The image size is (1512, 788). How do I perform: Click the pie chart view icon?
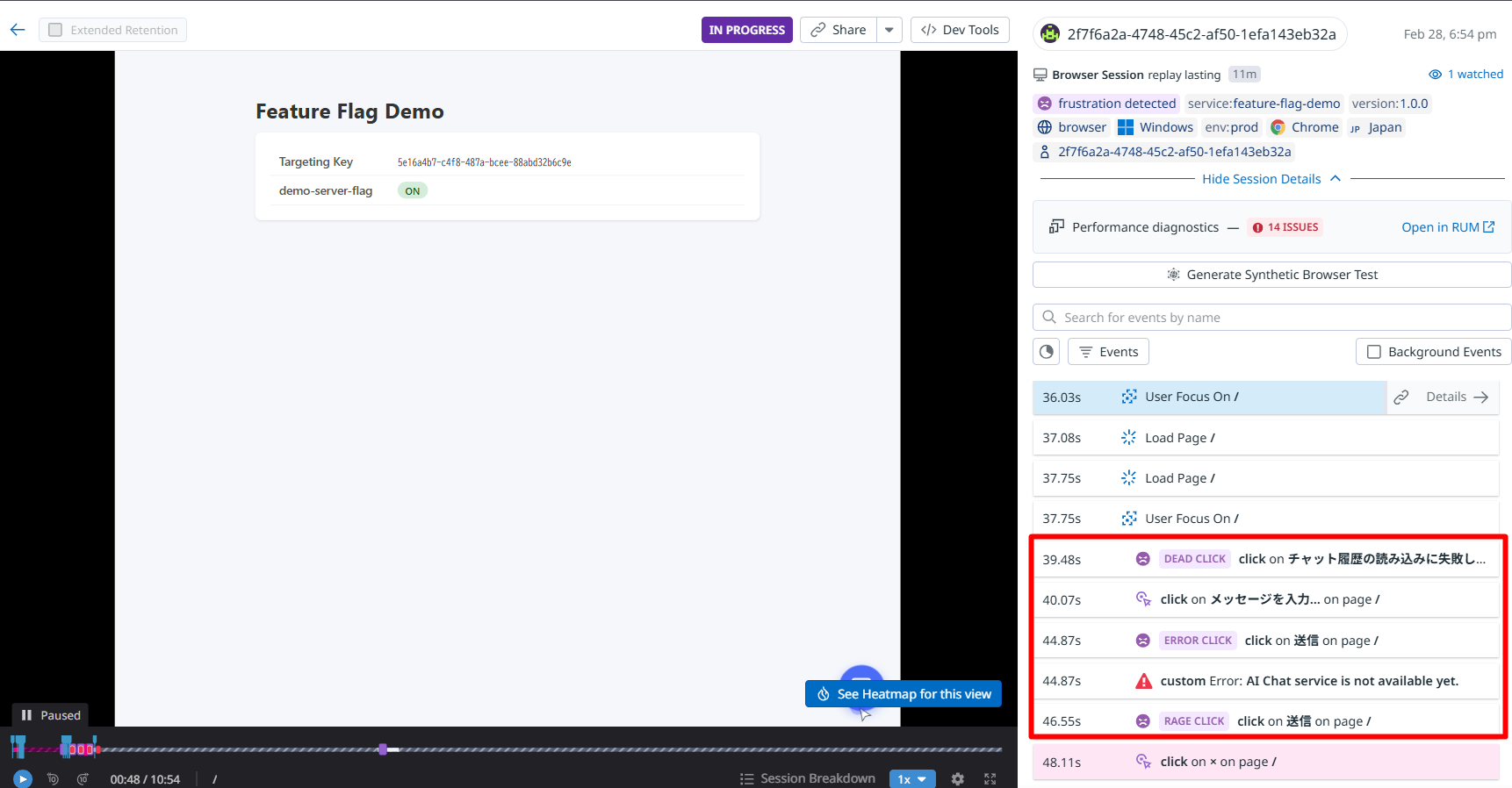click(x=1047, y=352)
